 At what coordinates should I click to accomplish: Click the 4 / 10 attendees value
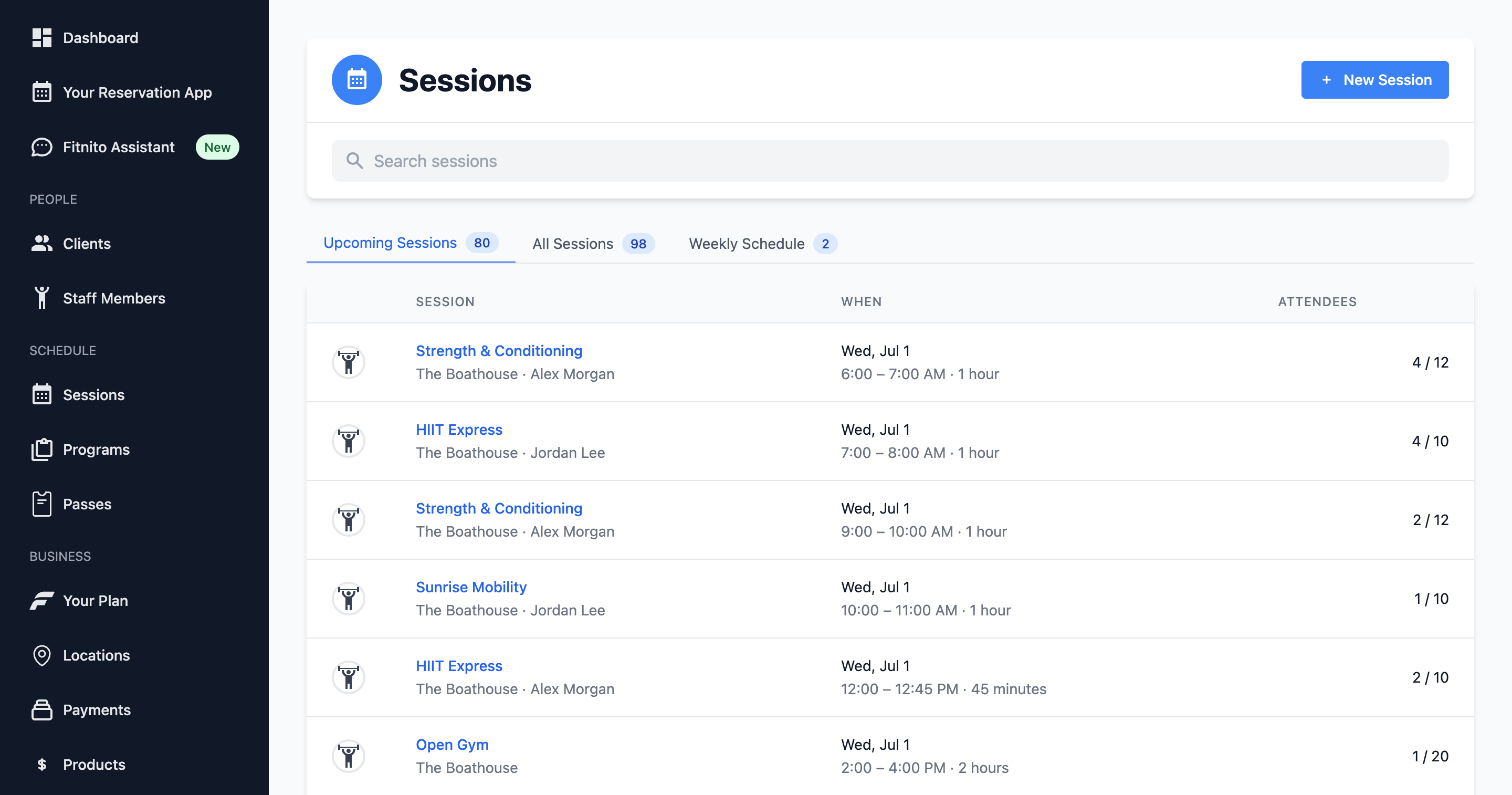tap(1430, 441)
